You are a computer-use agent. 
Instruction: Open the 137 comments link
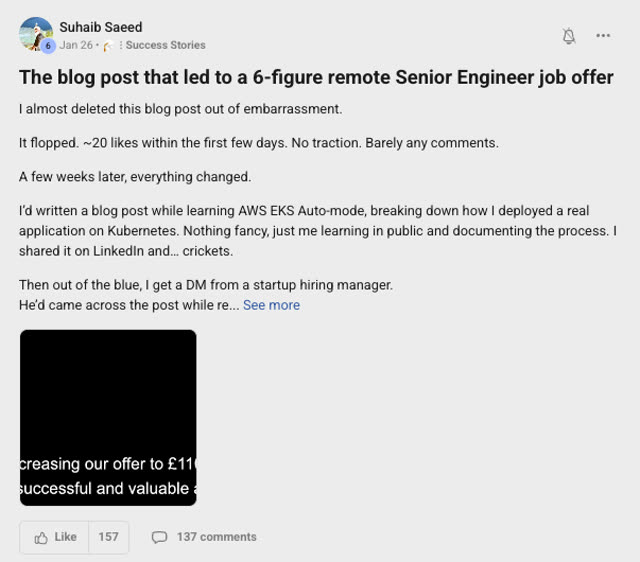[217, 537]
